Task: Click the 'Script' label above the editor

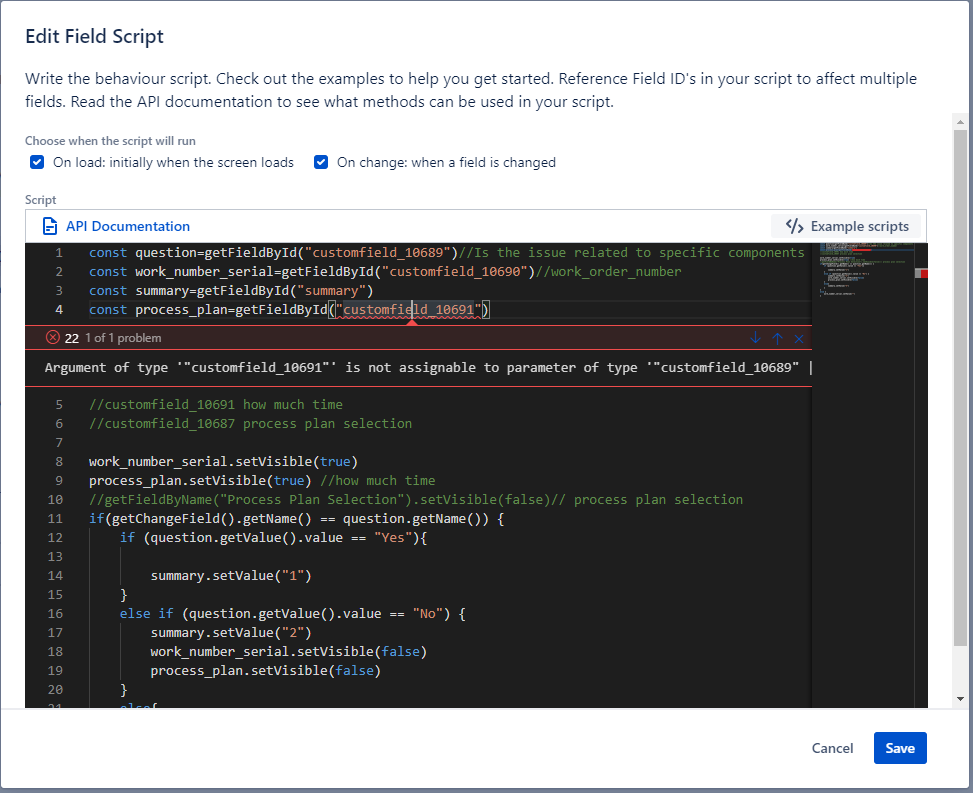Action: pos(40,200)
